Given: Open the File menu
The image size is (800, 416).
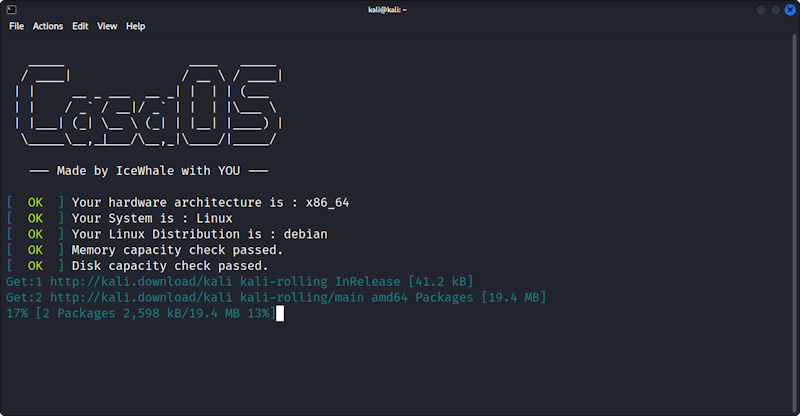Looking at the screenshot, I should pyautogui.click(x=16, y=26).
